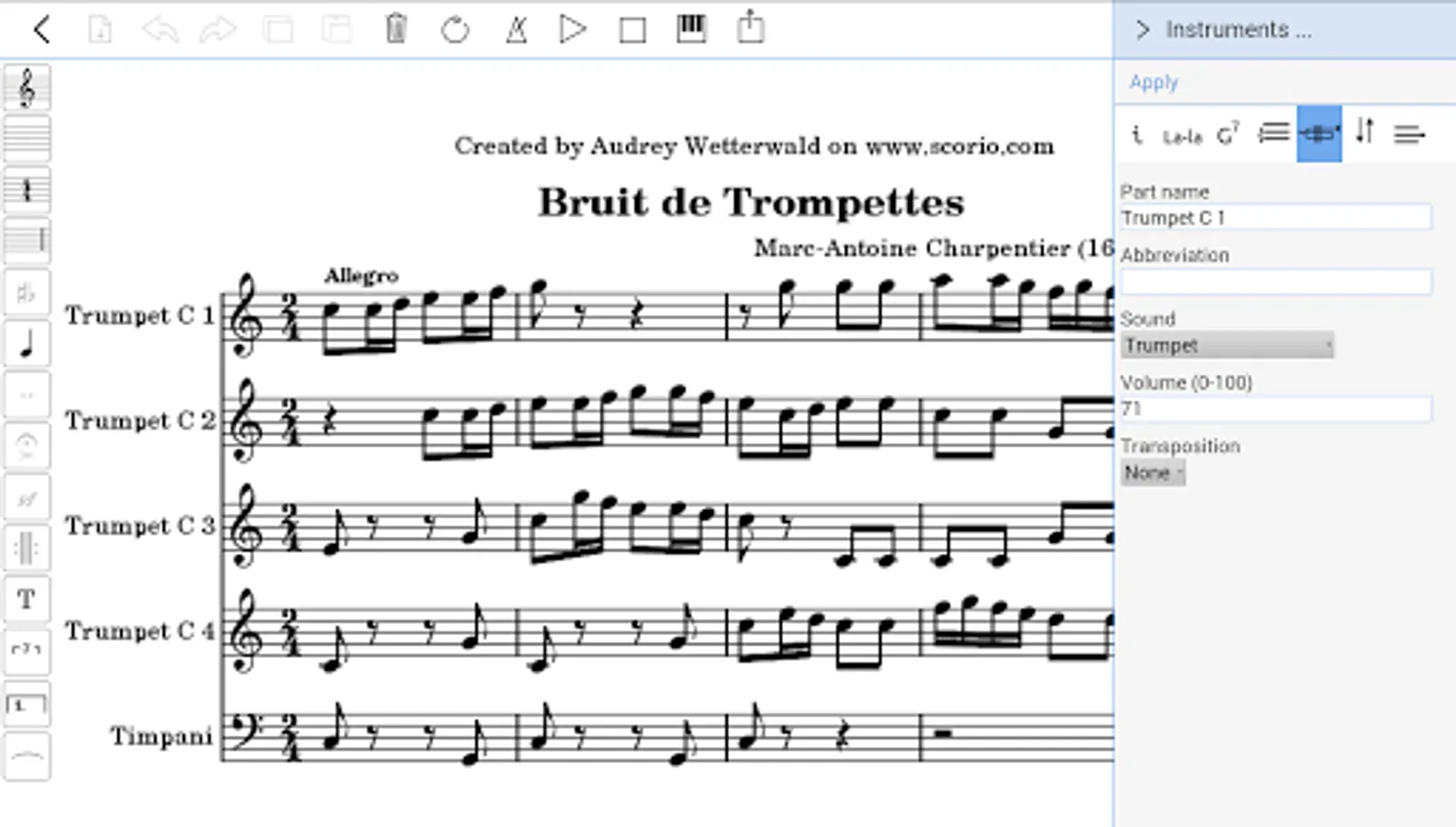Edit the Part name field

point(1275,218)
